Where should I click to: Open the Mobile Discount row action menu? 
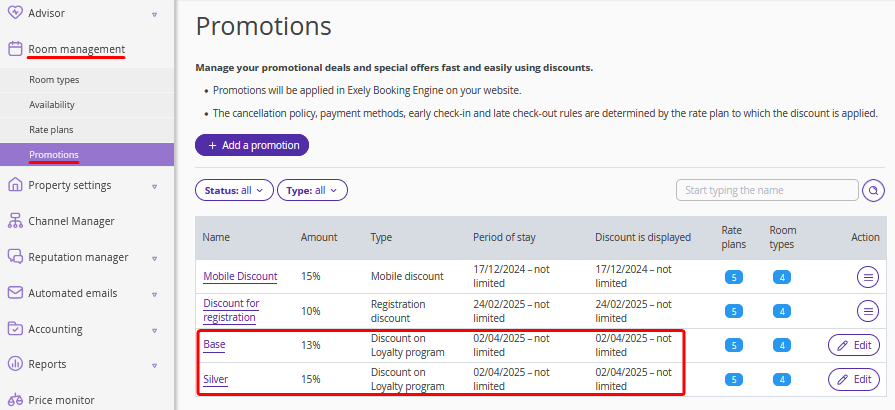[868, 277]
